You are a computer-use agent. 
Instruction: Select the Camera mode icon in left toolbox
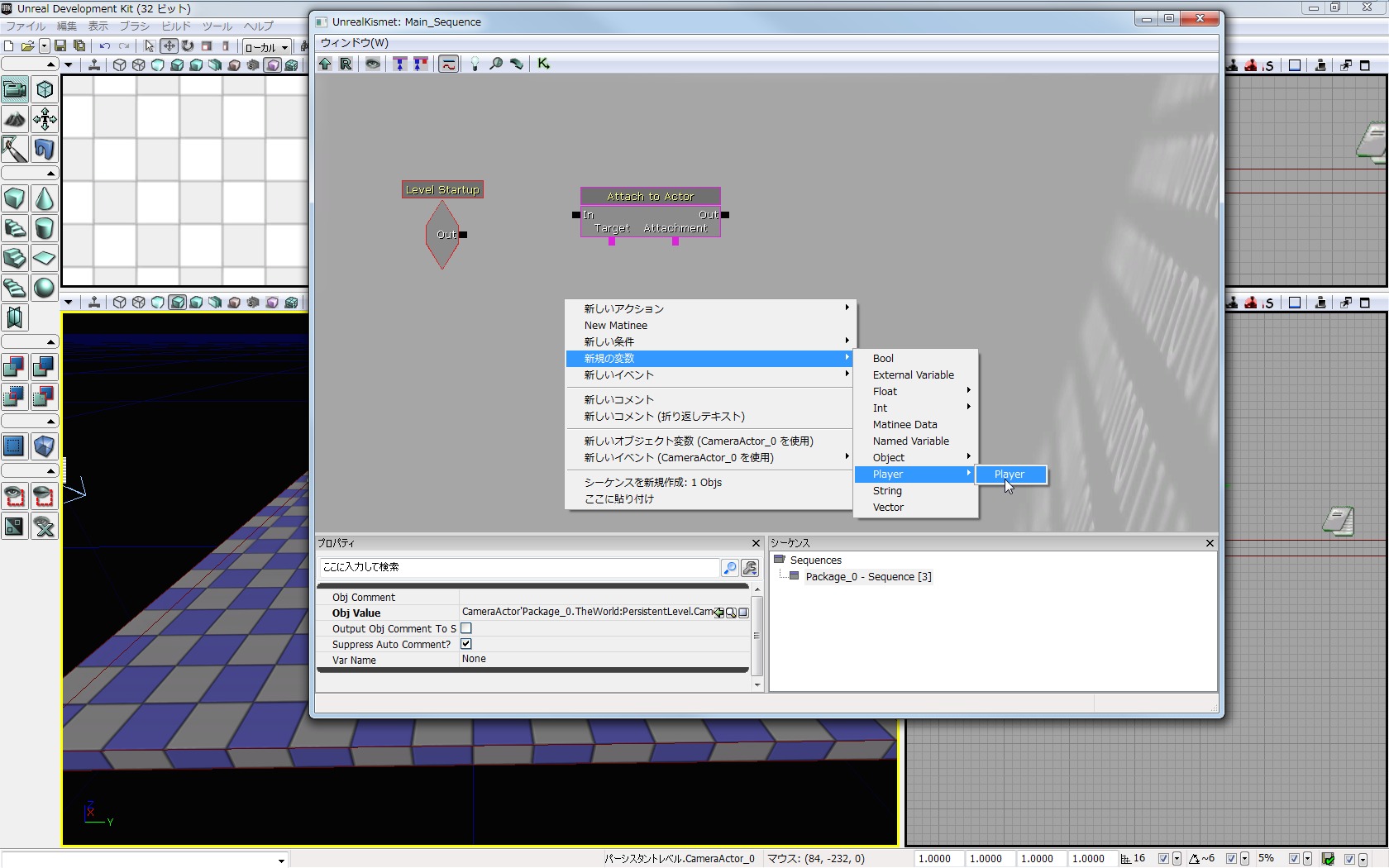pyautogui.click(x=14, y=89)
